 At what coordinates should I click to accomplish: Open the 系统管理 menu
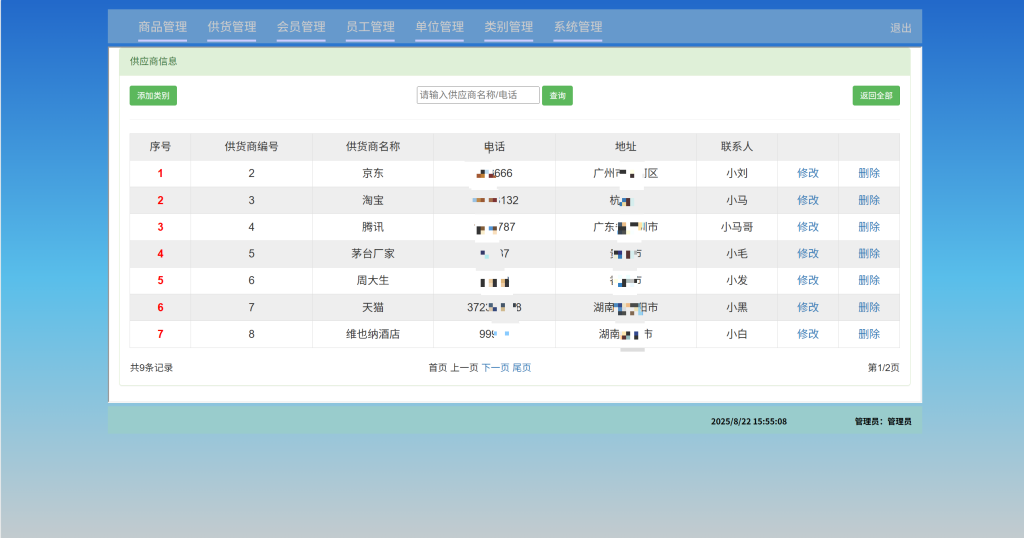[x=578, y=27]
